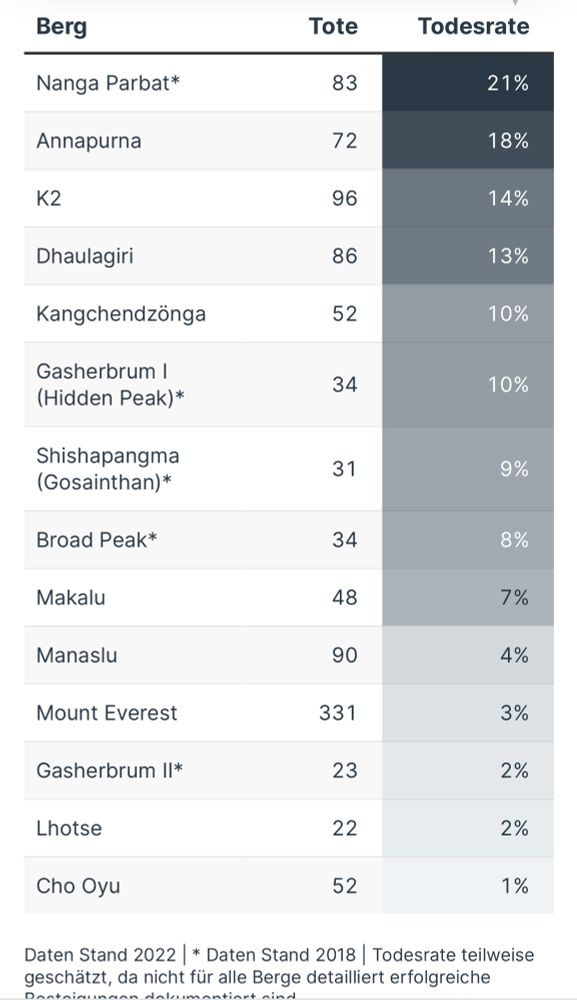Screen dimensions: 577x1000
Task: Select the Nanga Parbat* row name
Action: [x=108, y=83]
